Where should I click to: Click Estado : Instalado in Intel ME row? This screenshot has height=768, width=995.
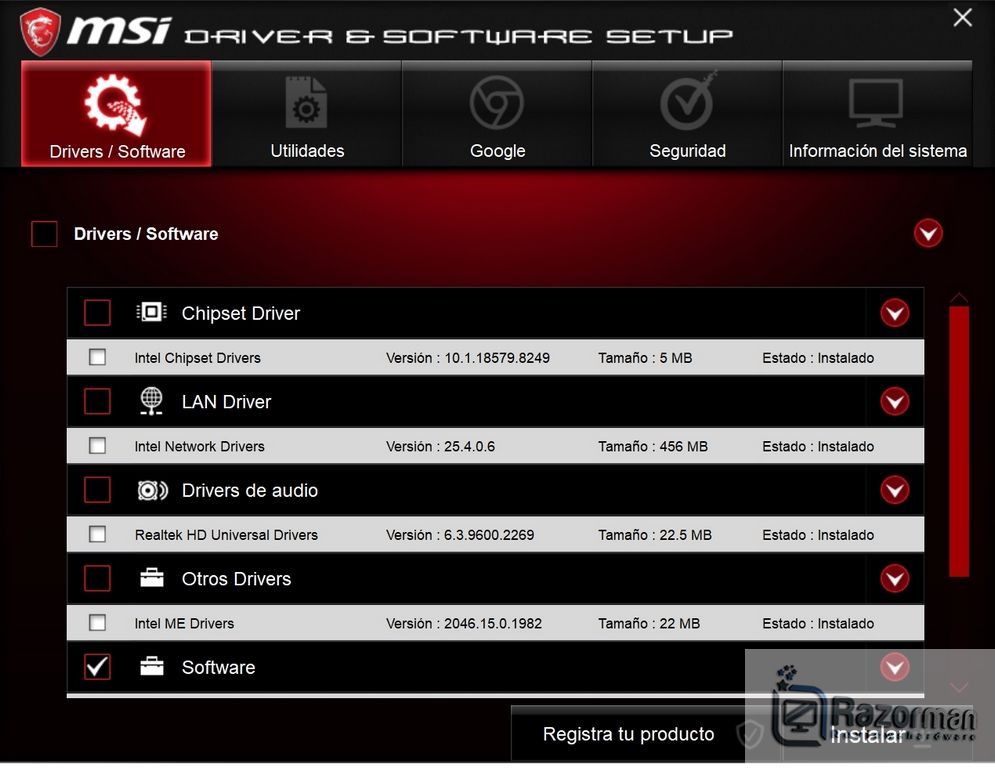pos(818,623)
